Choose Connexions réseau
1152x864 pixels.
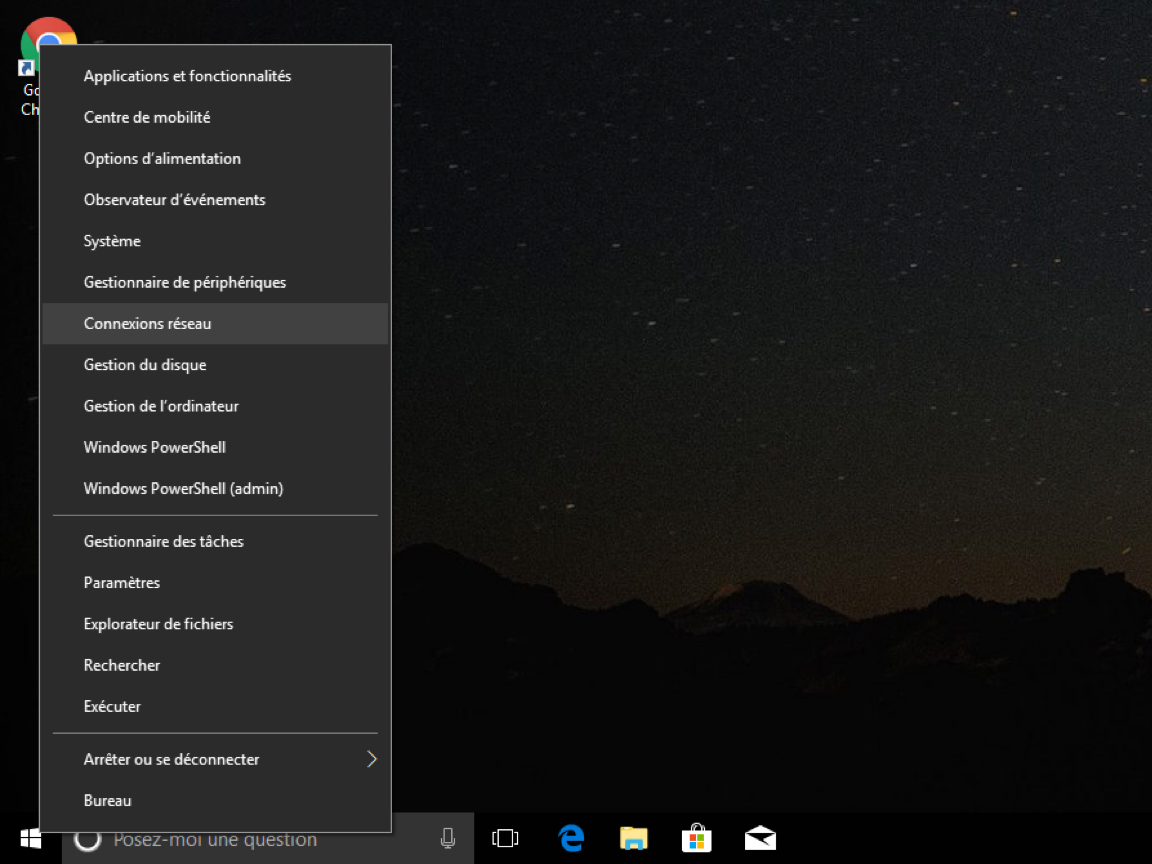click(x=215, y=323)
